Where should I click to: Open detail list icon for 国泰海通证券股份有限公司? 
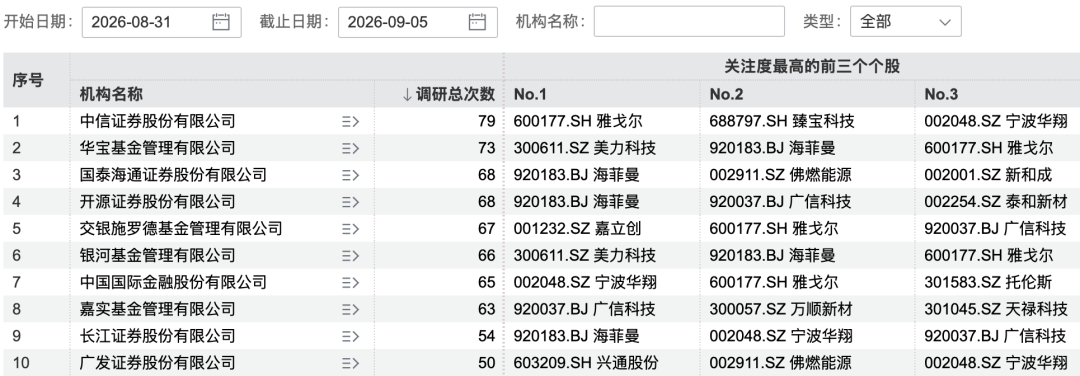[350, 176]
